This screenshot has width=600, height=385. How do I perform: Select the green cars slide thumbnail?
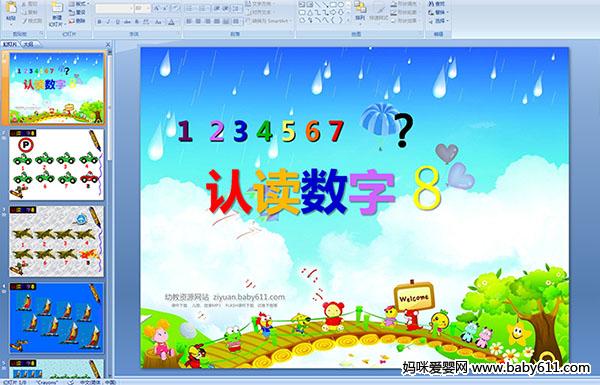[x=56, y=164]
